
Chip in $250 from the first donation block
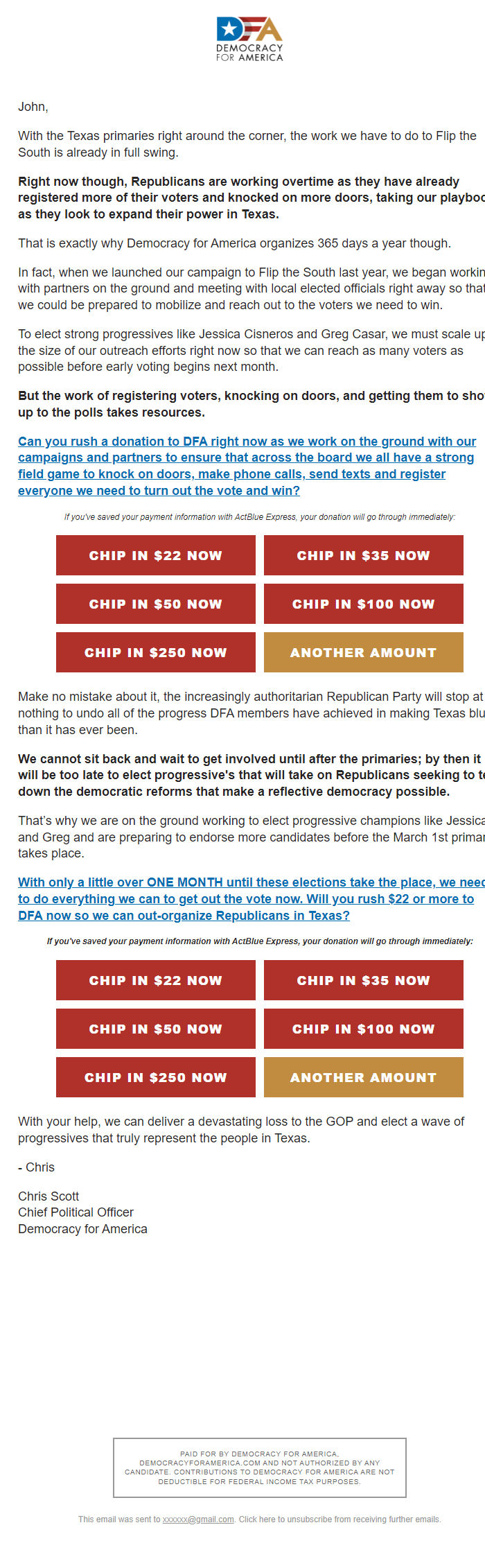(155, 652)
